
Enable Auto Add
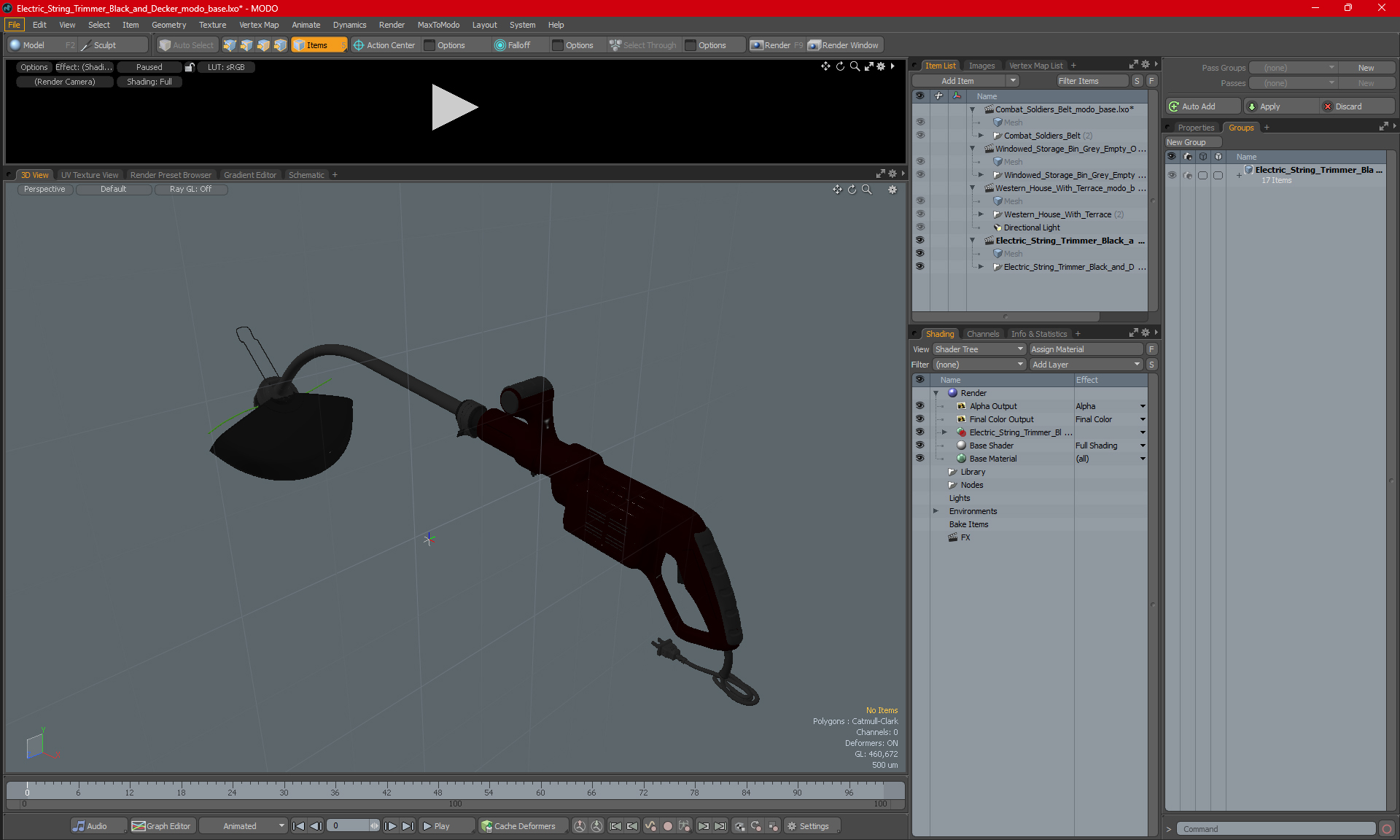tap(1202, 106)
